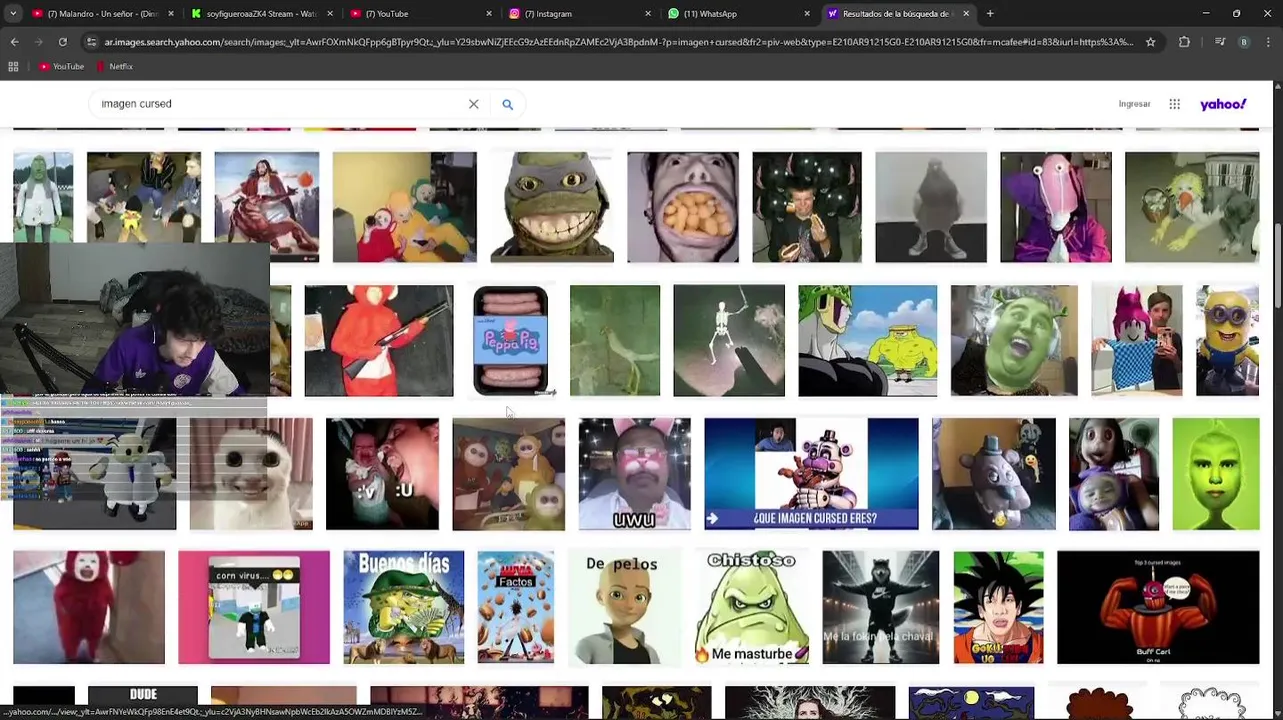Open the :v :U meme image

point(382,474)
